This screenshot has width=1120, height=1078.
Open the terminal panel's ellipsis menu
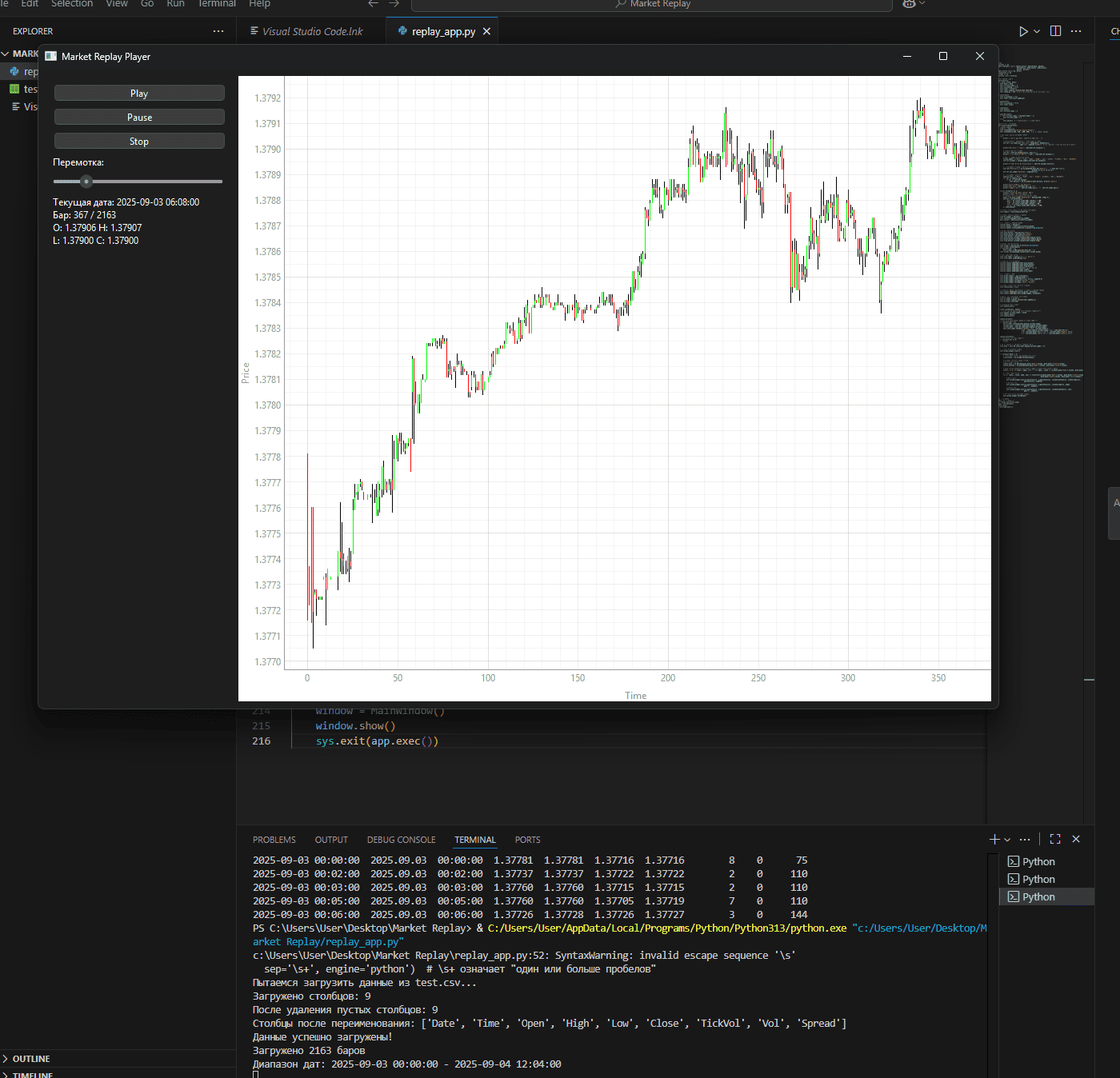pyautogui.click(x=1025, y=839)
